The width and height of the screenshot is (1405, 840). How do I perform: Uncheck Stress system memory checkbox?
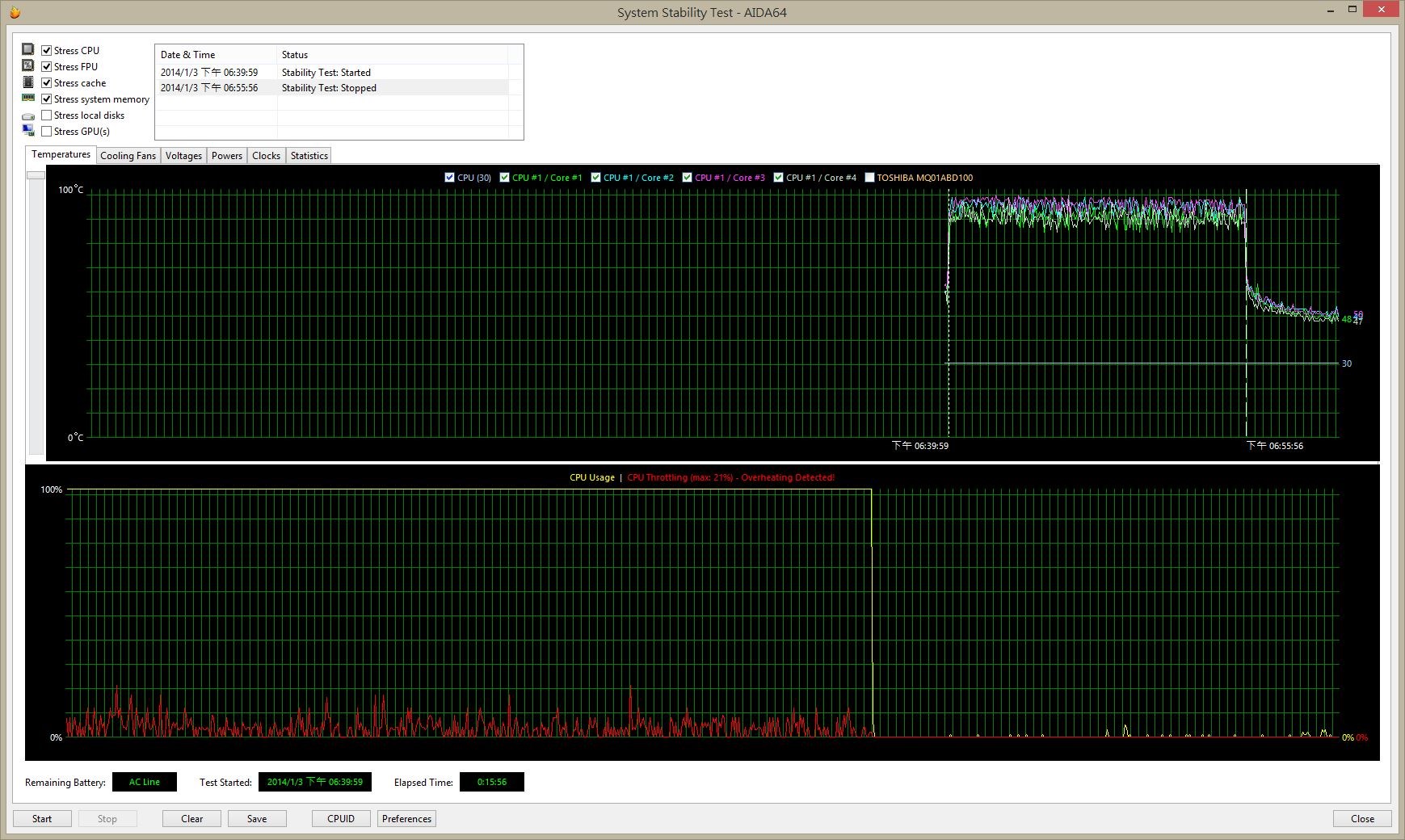pos(47,99)
